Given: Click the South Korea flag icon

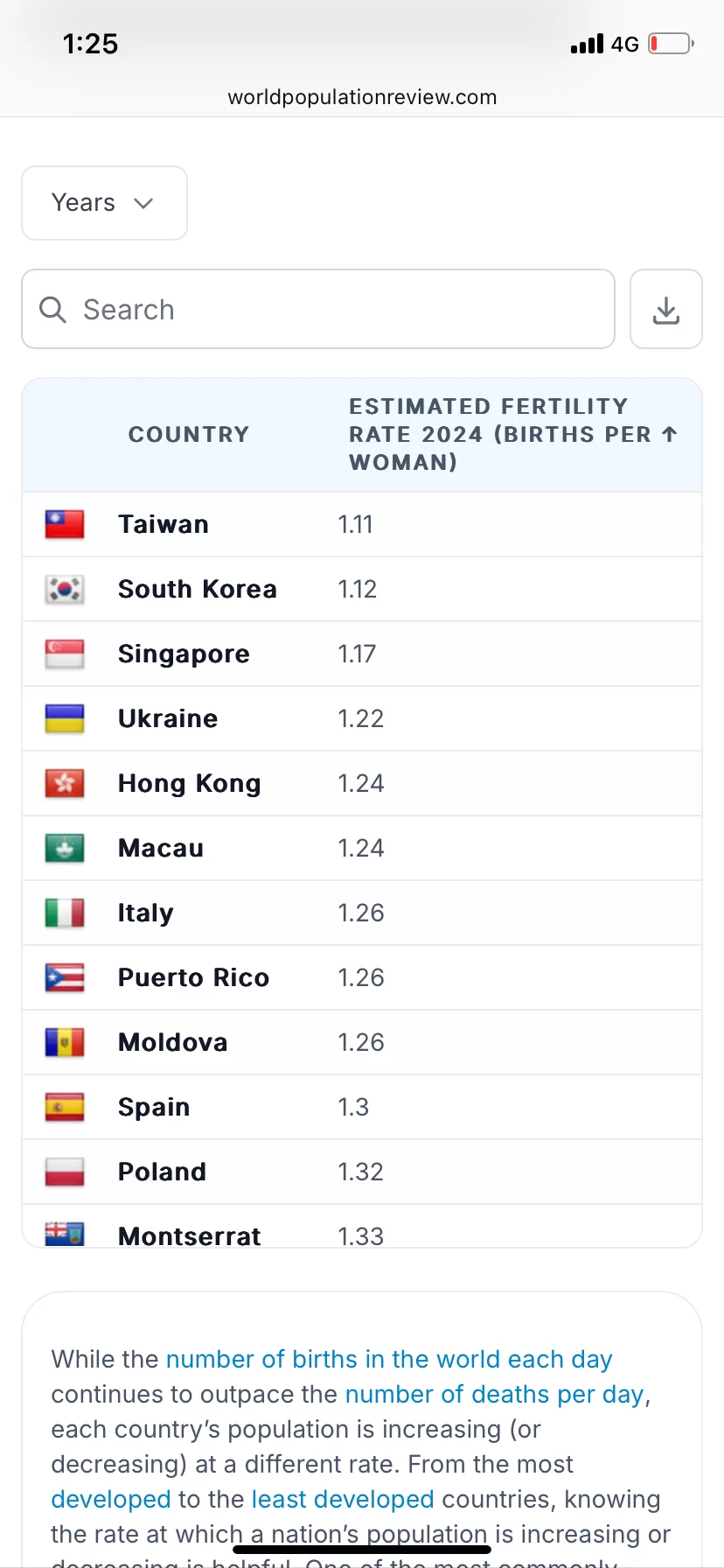Looking at the screenshot, I should (x=65, y=589).
